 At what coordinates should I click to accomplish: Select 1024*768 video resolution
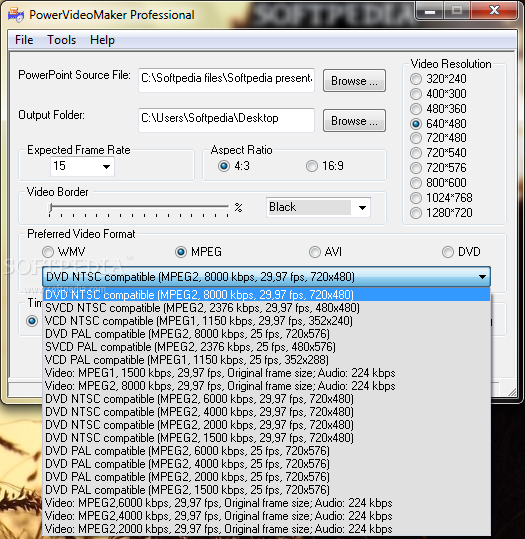tap(441, 198)
